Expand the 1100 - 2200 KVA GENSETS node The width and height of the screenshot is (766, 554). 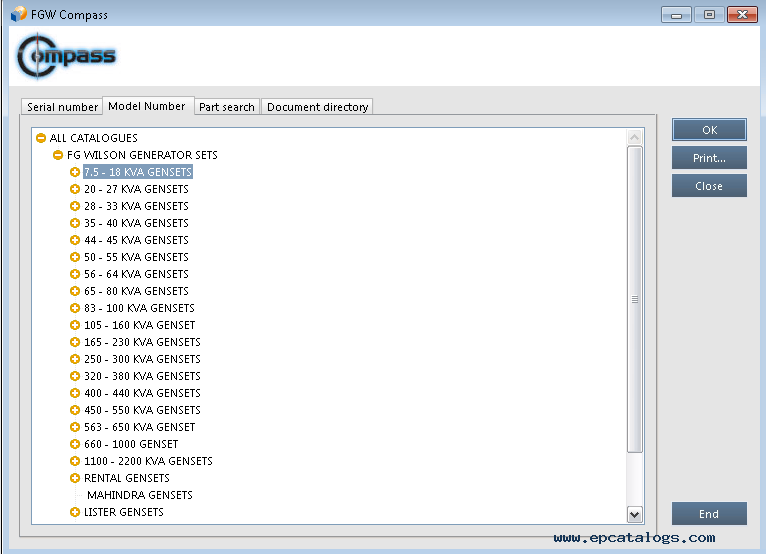75,461
